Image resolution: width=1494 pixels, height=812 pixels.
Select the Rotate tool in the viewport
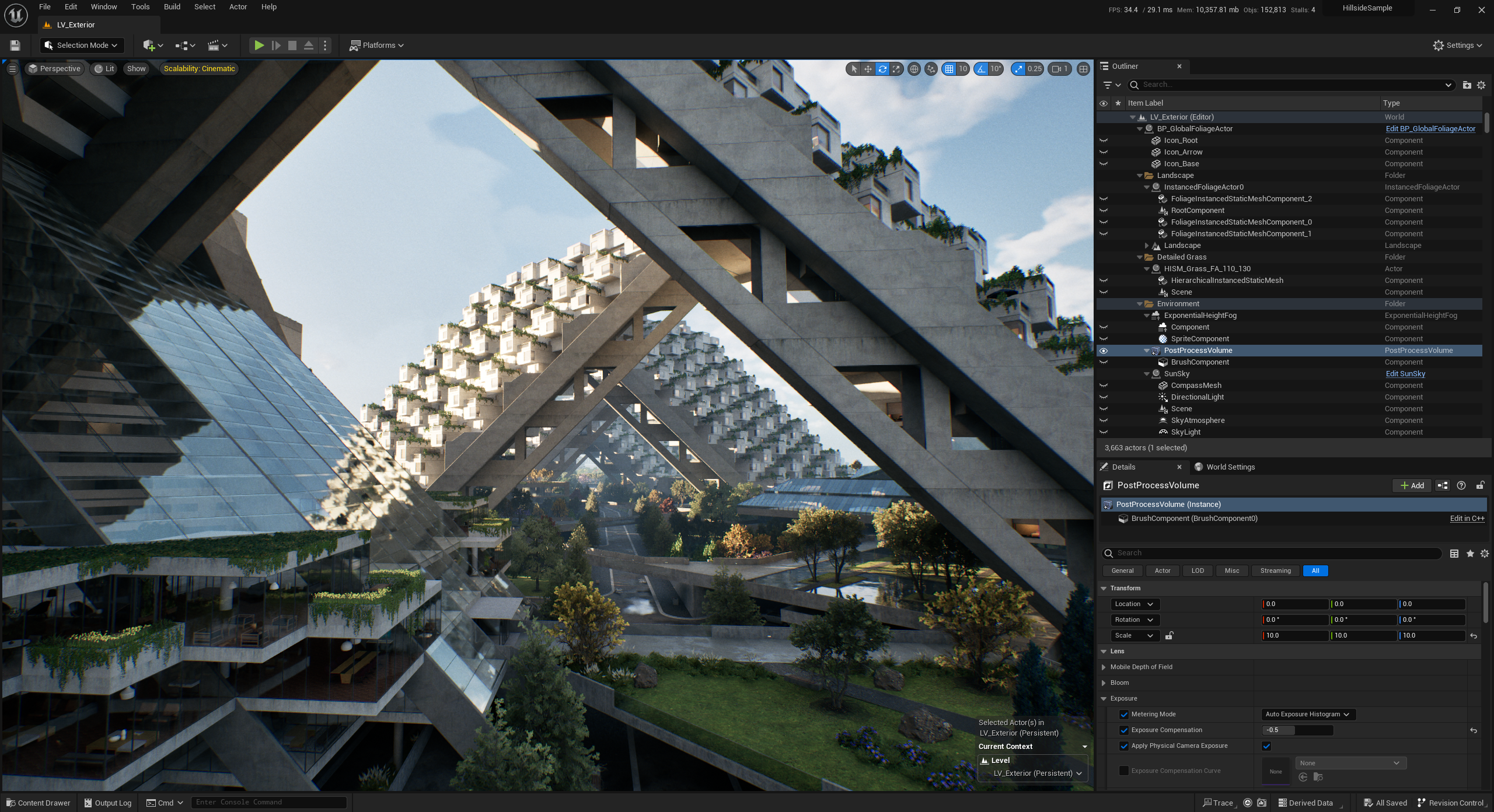882,68
